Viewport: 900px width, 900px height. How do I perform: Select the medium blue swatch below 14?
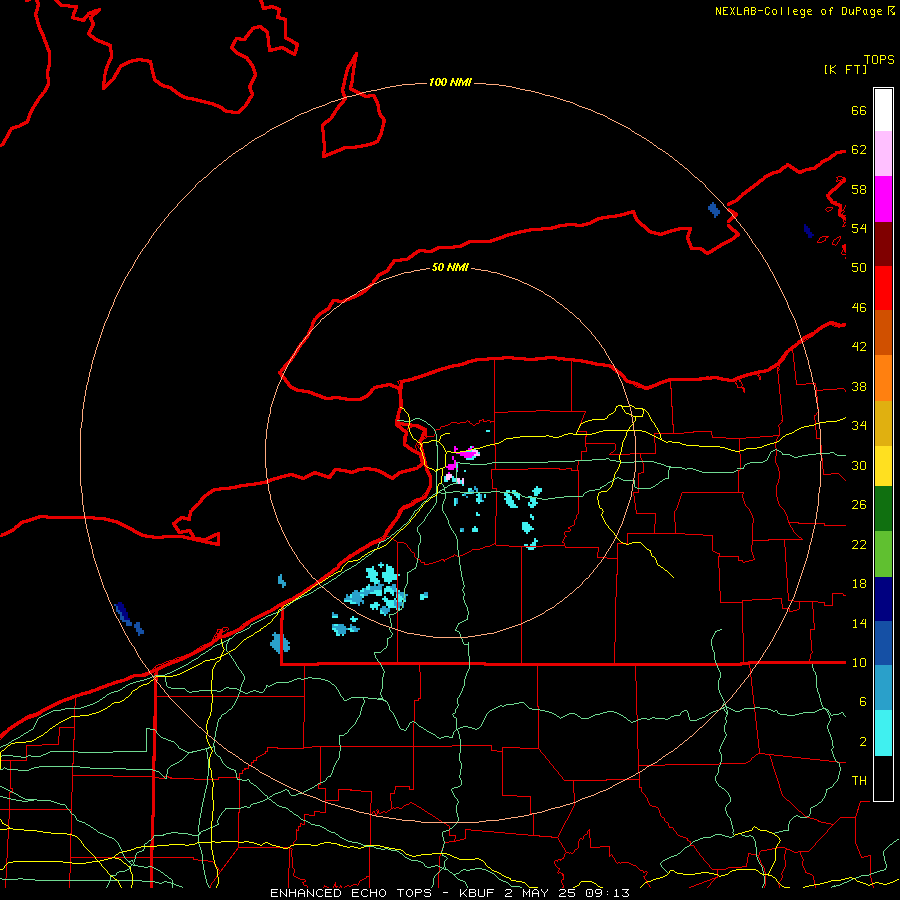point(883,643)
